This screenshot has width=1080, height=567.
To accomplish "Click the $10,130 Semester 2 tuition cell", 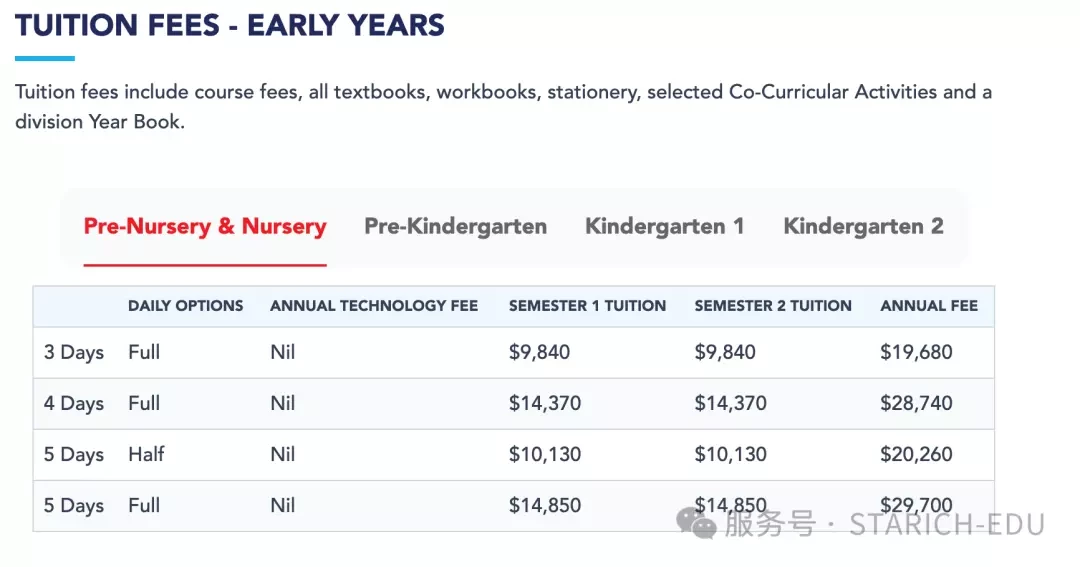I will 730,455.
